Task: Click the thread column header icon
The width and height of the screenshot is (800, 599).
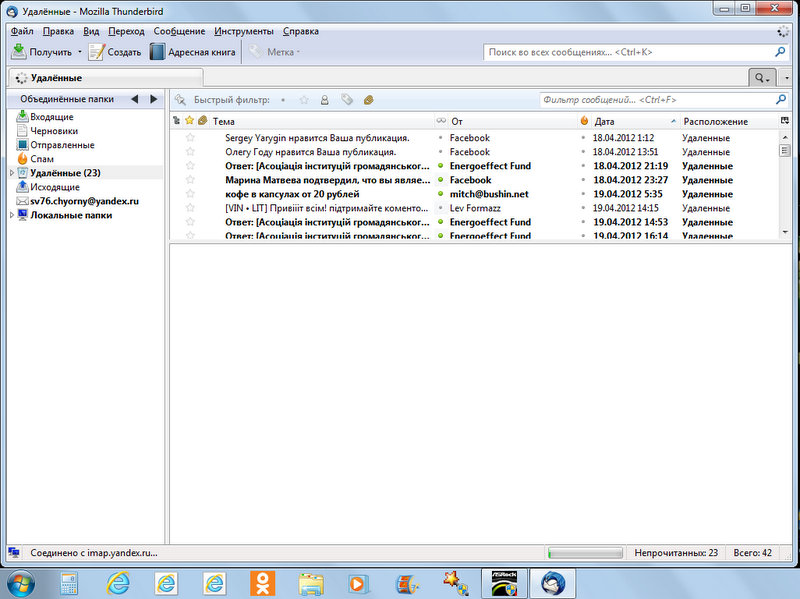Action: 177,121
